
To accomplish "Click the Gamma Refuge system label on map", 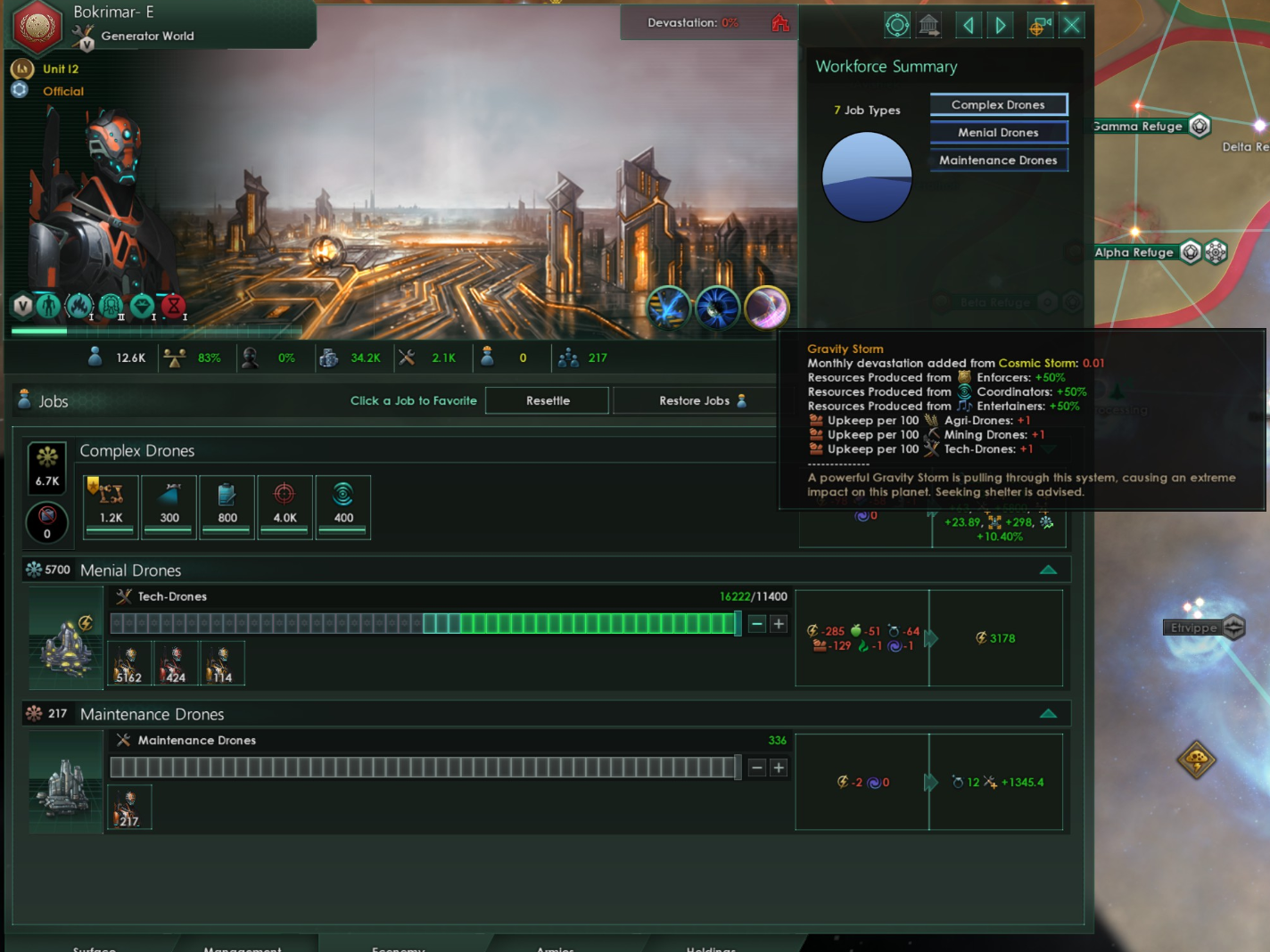I will tap(1139, 127).
